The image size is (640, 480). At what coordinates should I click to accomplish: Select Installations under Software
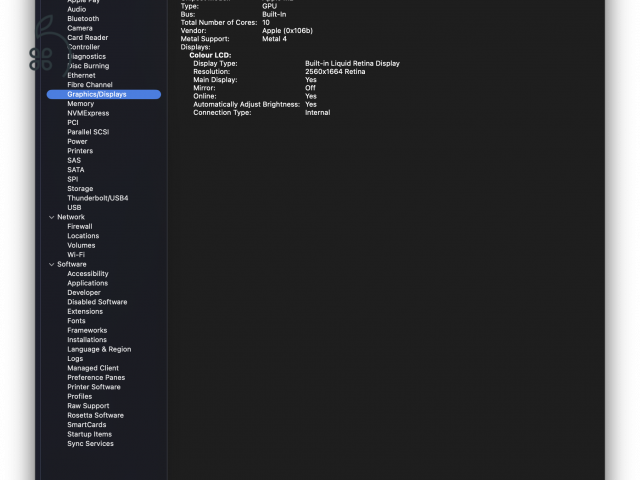[x=87, y=340]
